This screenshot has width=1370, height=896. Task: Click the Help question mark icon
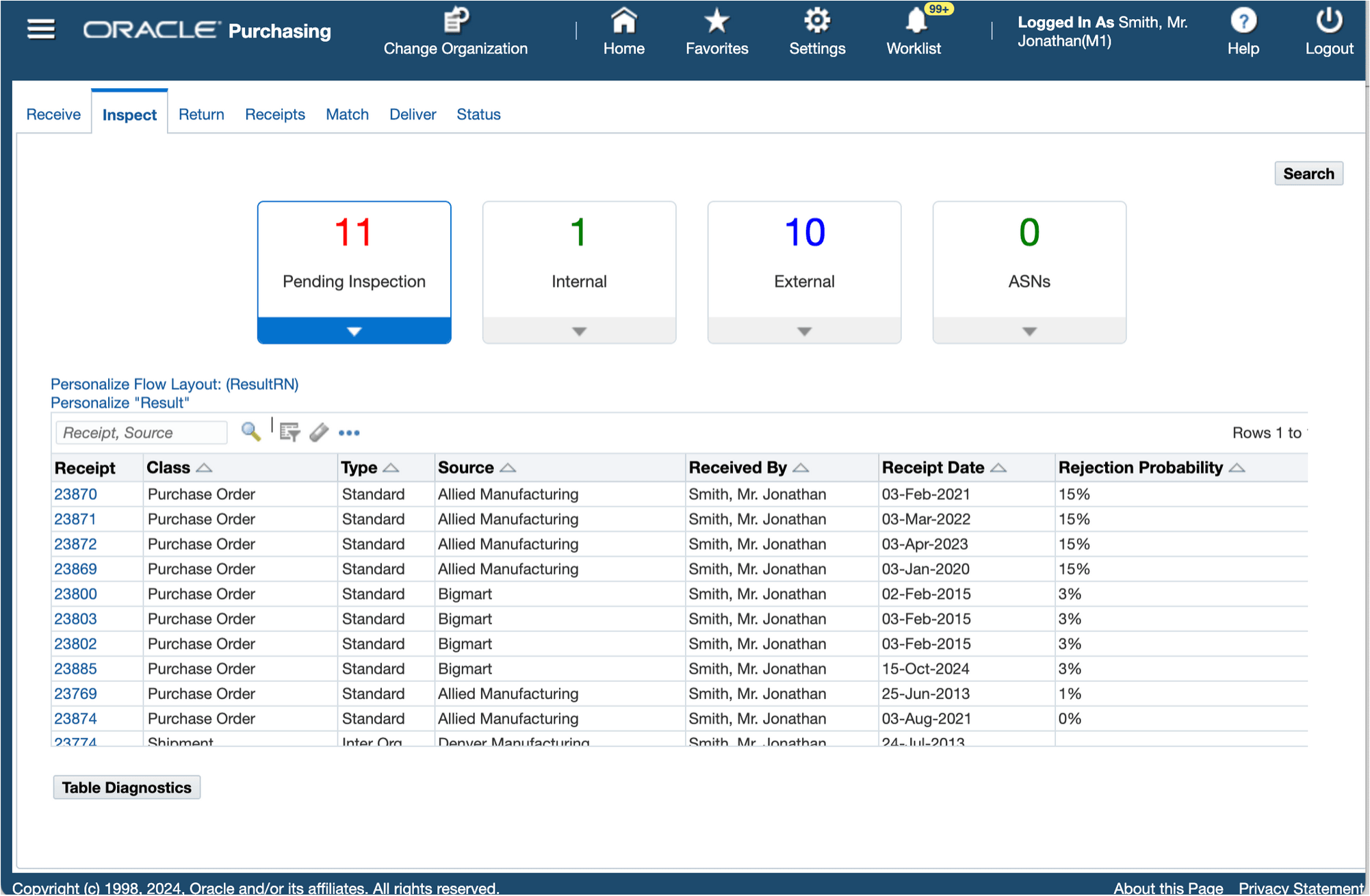[1243, 21]
